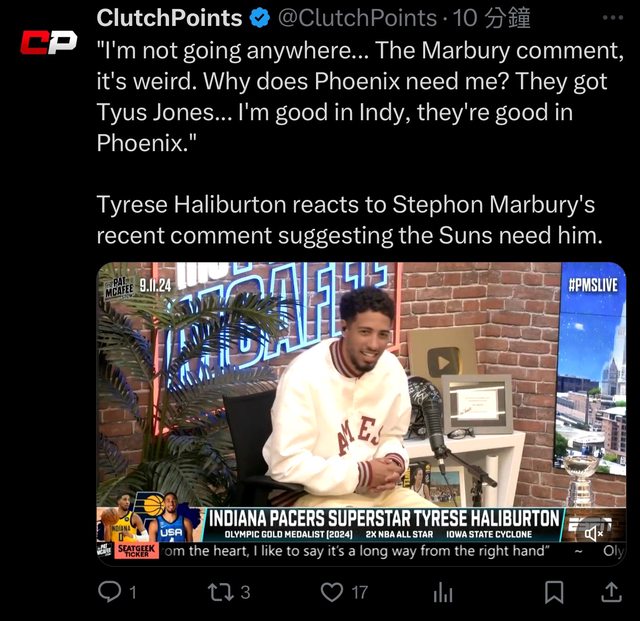Click the tweet quote text body
The height and width of the screenshot is (621, 640).
tap(360, 96)
